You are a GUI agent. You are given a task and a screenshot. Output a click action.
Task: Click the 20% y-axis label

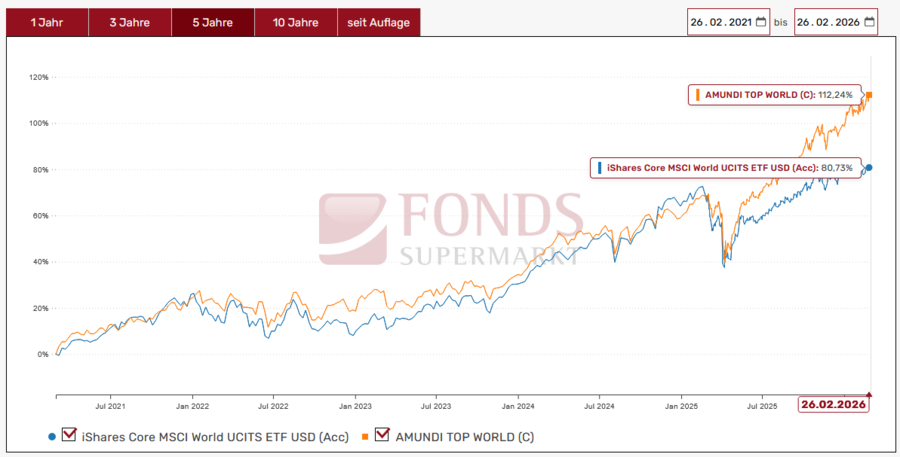click(x=40, y=308)
